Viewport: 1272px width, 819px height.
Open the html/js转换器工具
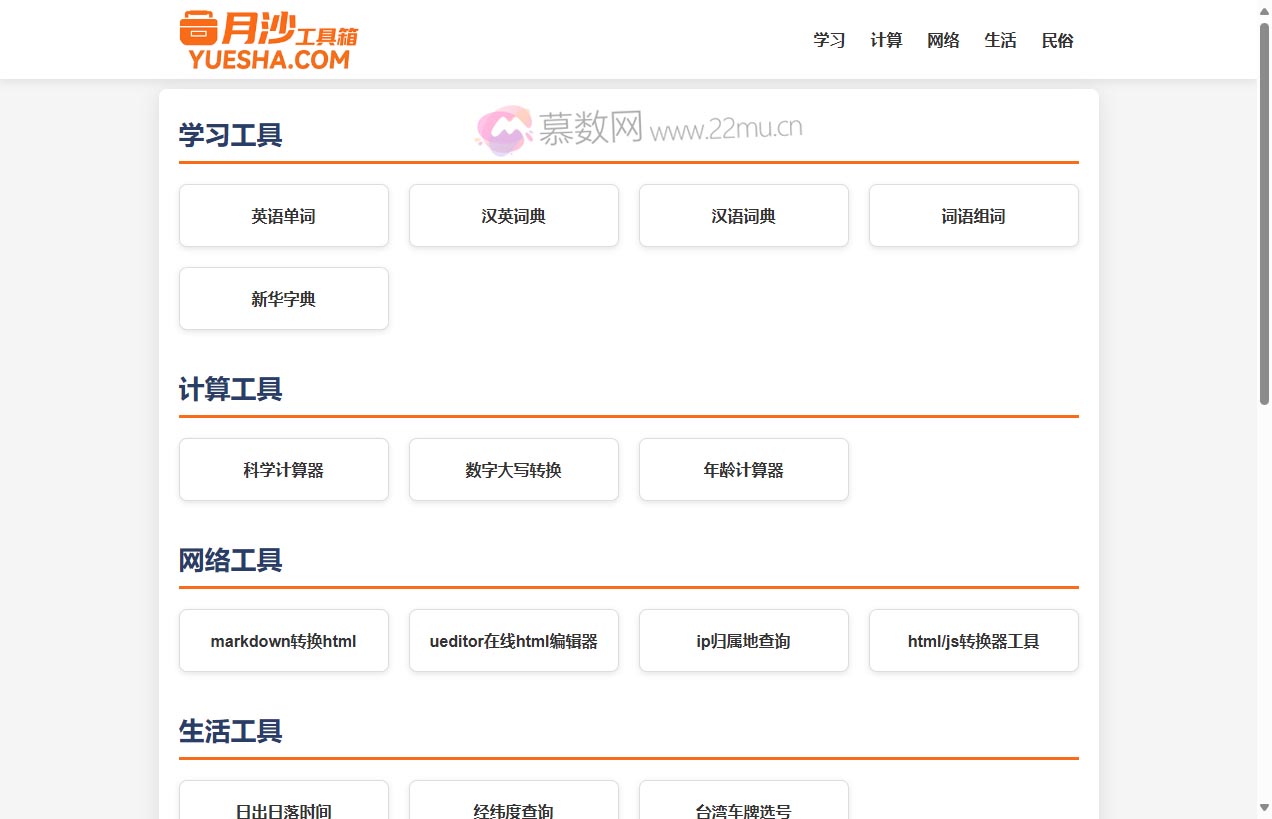pyautogui.click(x=973, y=640)
